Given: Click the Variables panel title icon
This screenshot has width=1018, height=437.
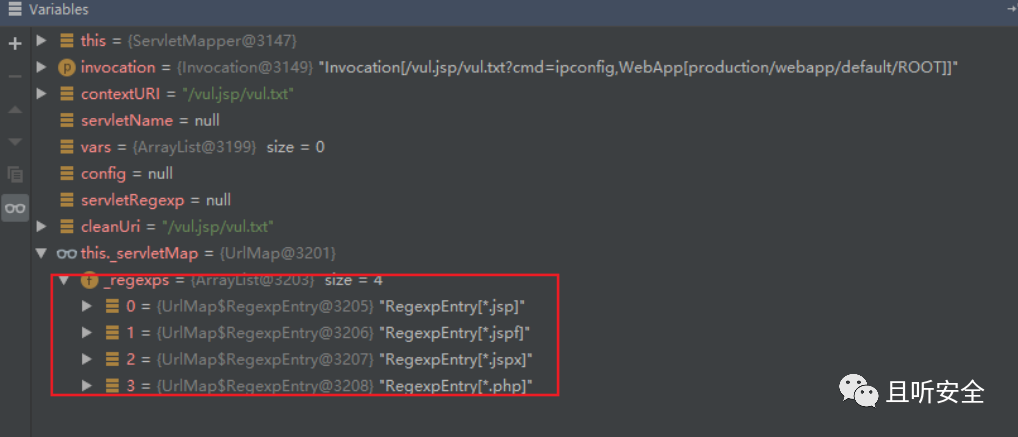Looking at the screenshot, I should pos(14,10).
